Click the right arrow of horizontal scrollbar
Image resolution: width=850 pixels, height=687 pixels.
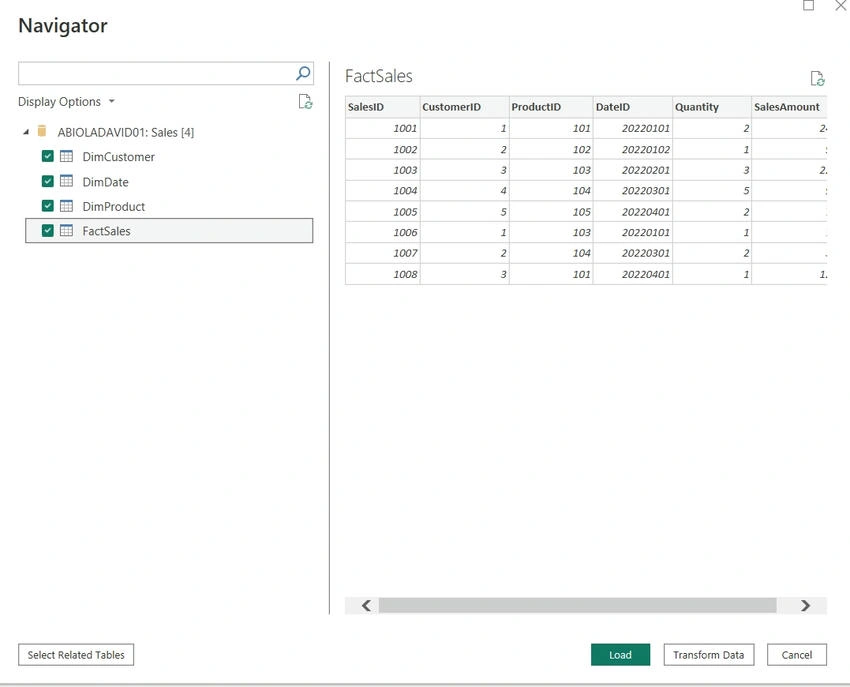(x=806, y=606)
